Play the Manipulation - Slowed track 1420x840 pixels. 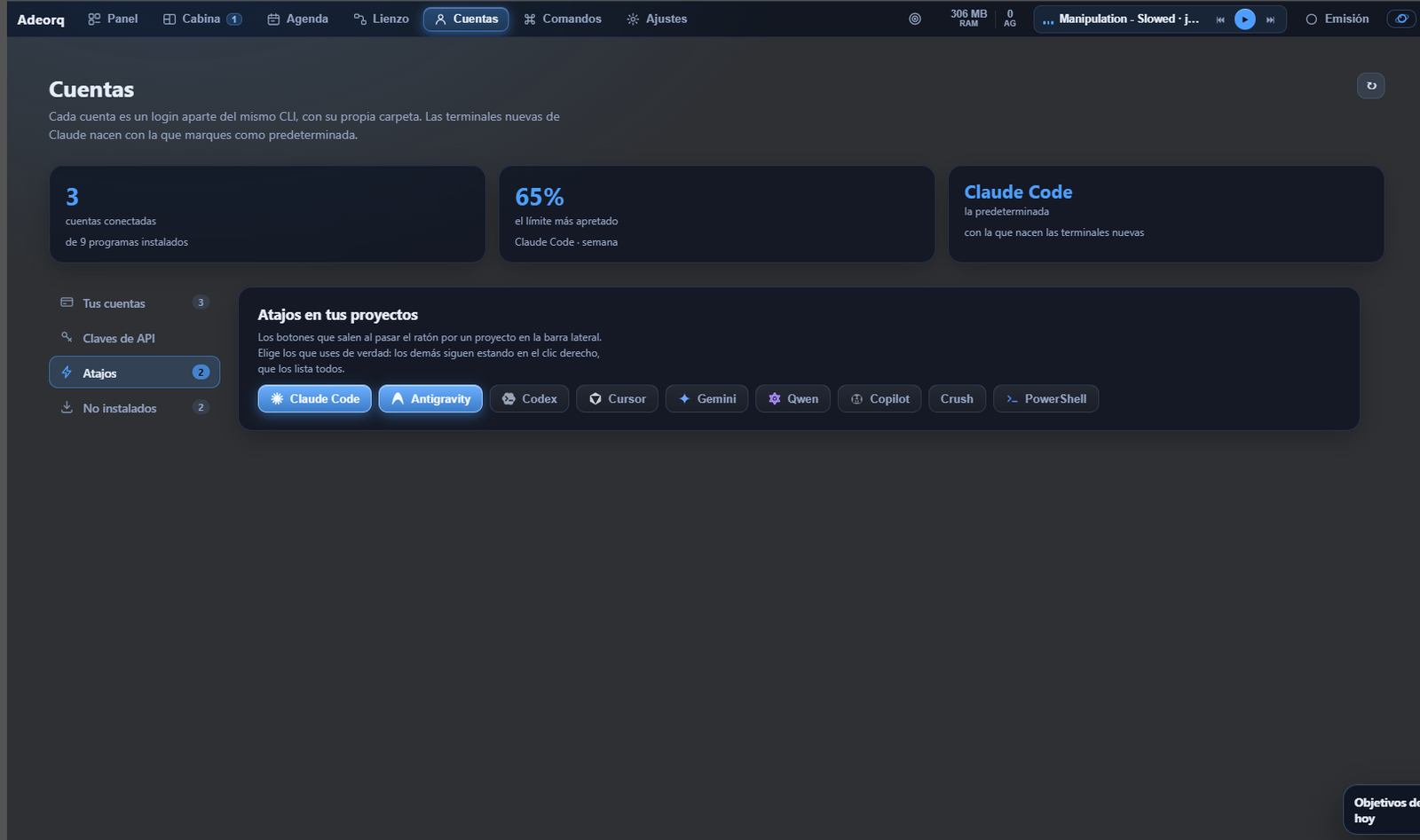click(1245, 20)
